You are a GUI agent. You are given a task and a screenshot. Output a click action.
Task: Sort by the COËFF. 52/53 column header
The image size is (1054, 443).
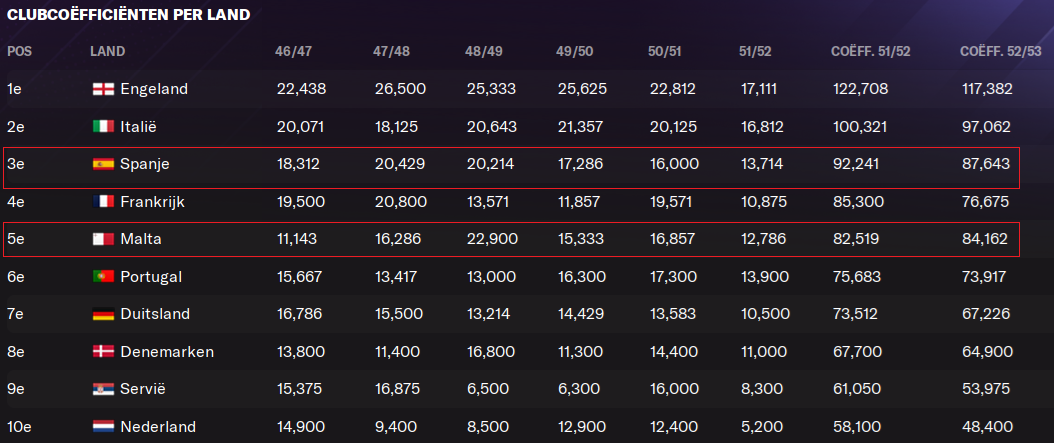click(x=1000, y=52)
